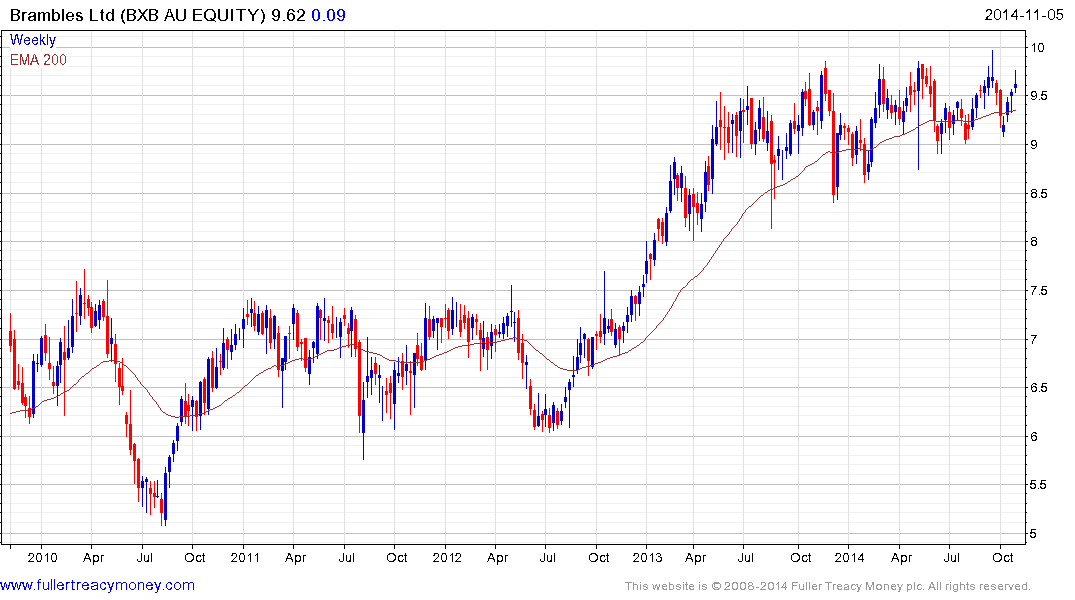Select the copyright notice at the bottom
This screenshot has width=1075, height=600.
click(x=828, y=586)
